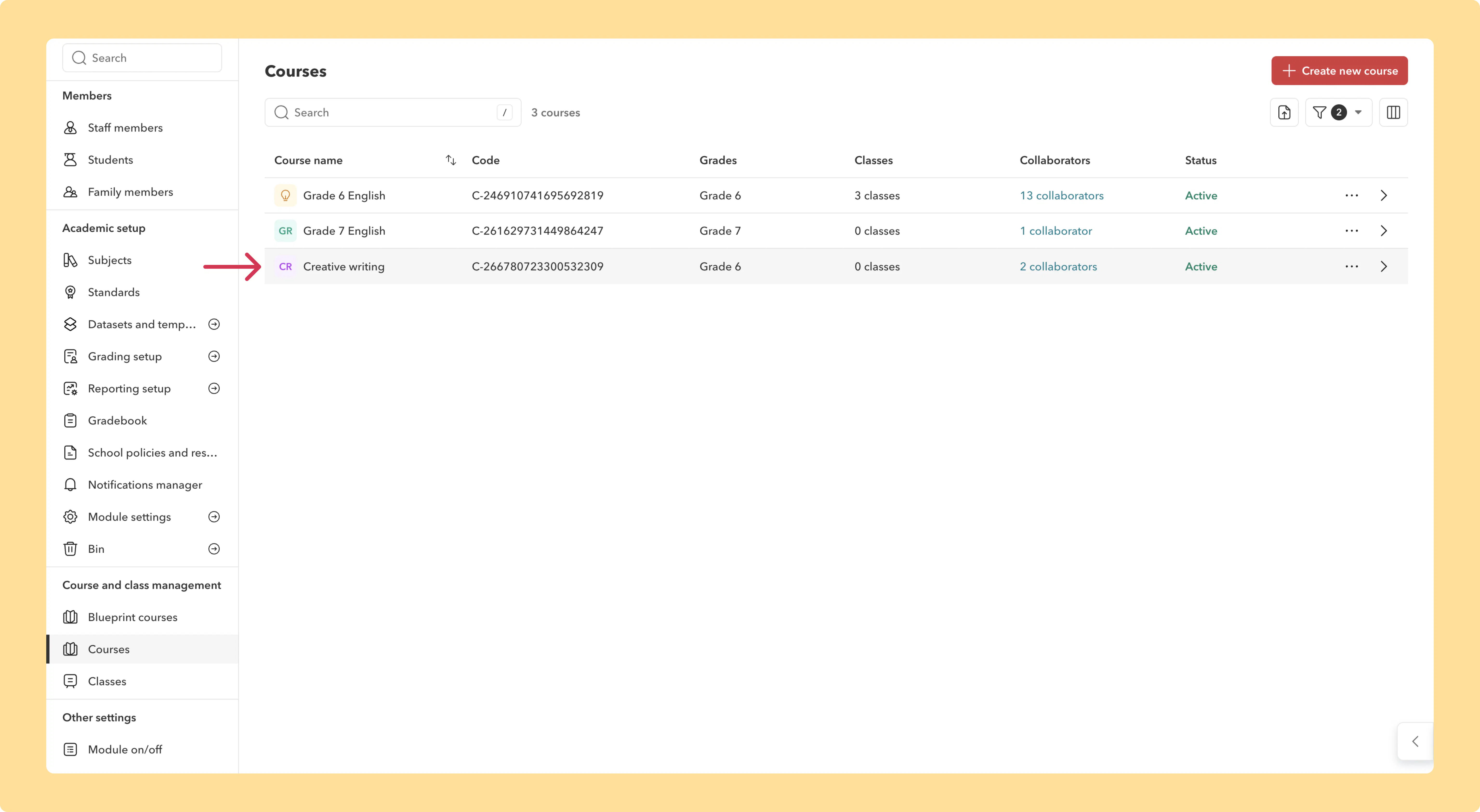Click the Module settings gear icon
Screen dimensions: 1480x812
pos(70,517)
